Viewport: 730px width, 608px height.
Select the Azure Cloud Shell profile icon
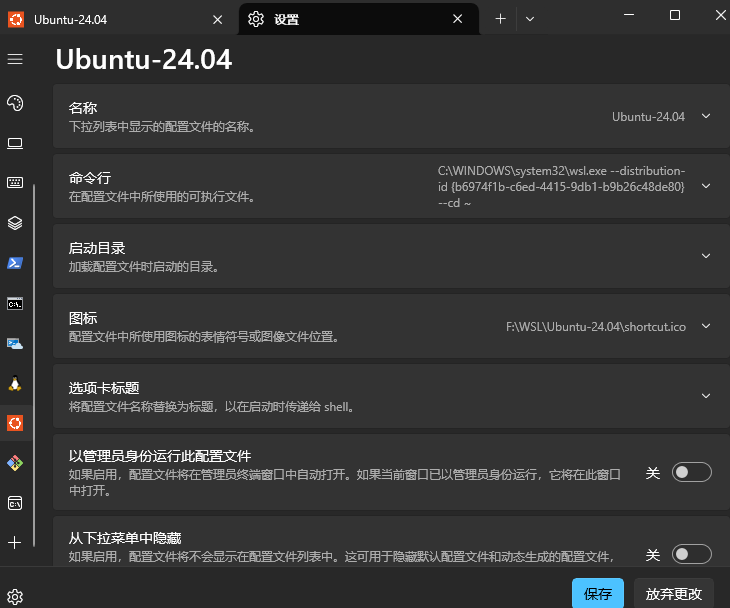[x=15, y=344]
